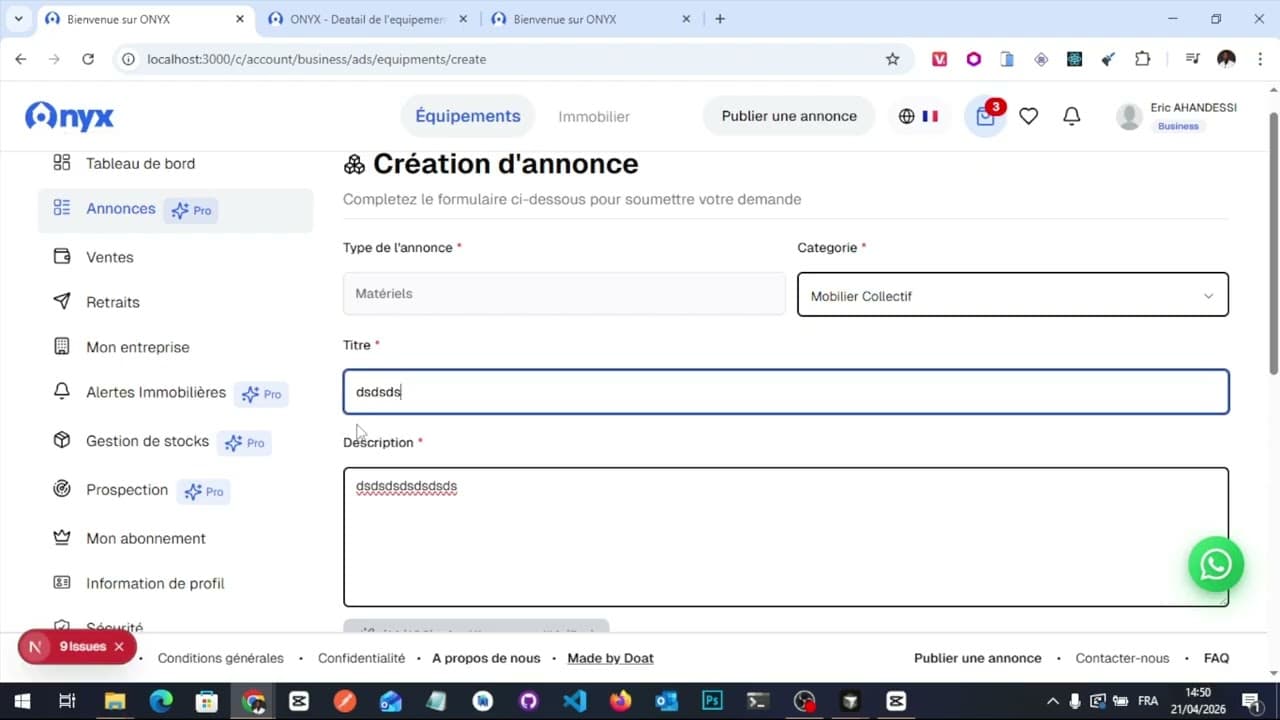Change language via globe flag icon
The height and width of the screenshot is (720, 1280).
coord(918,116)
